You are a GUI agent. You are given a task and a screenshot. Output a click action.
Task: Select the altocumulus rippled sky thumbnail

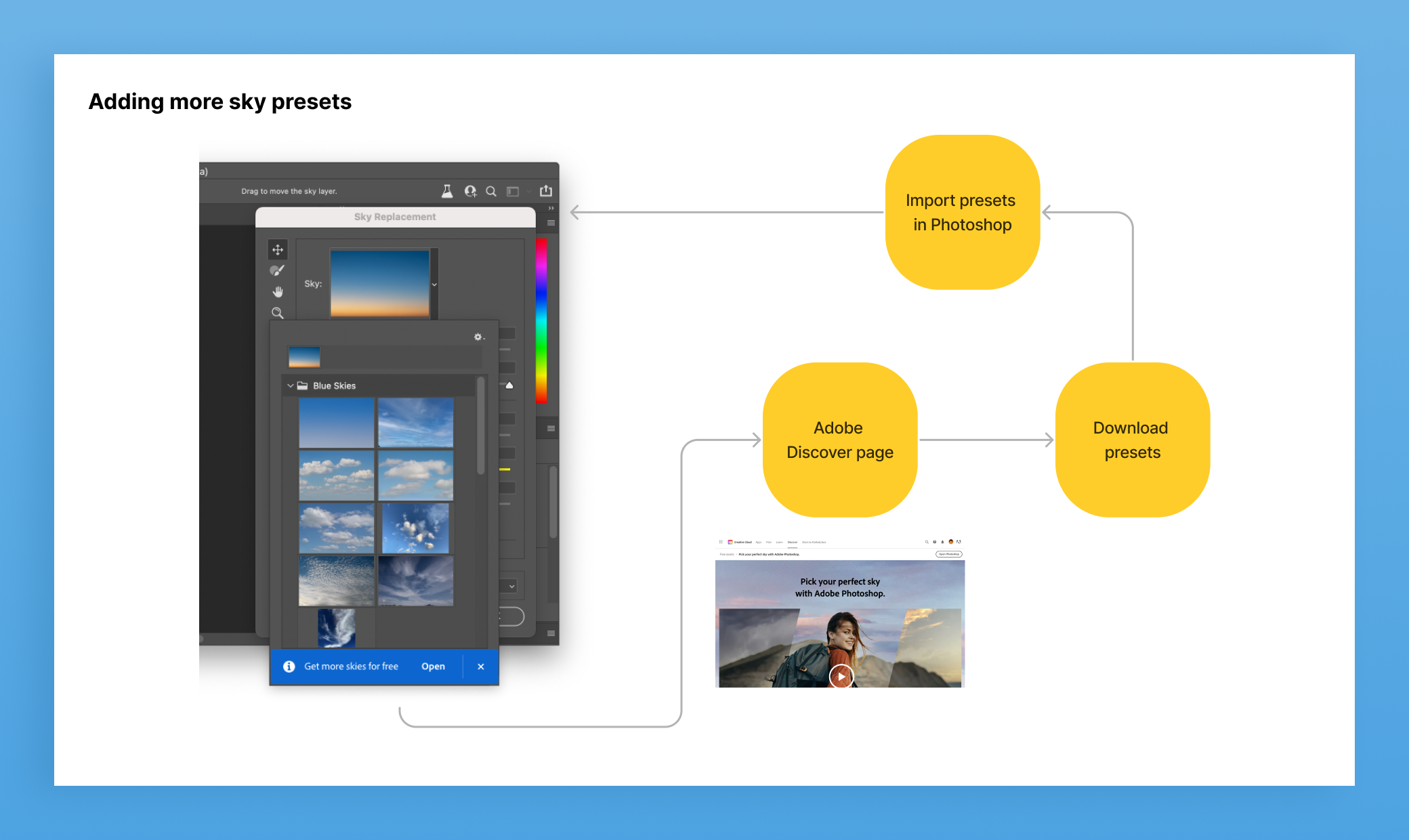tap(337, 581)
